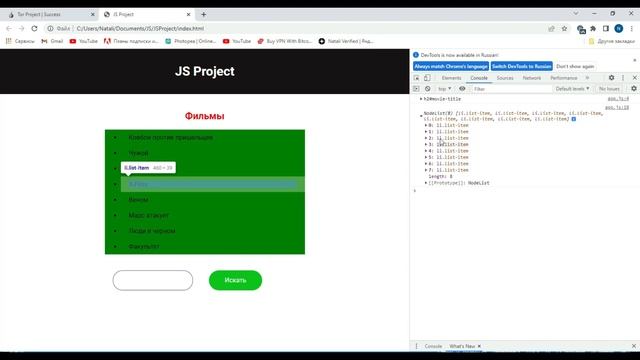Open the Photopea bookmark
This screenshot has width=640, height=360.
(190, 41)
